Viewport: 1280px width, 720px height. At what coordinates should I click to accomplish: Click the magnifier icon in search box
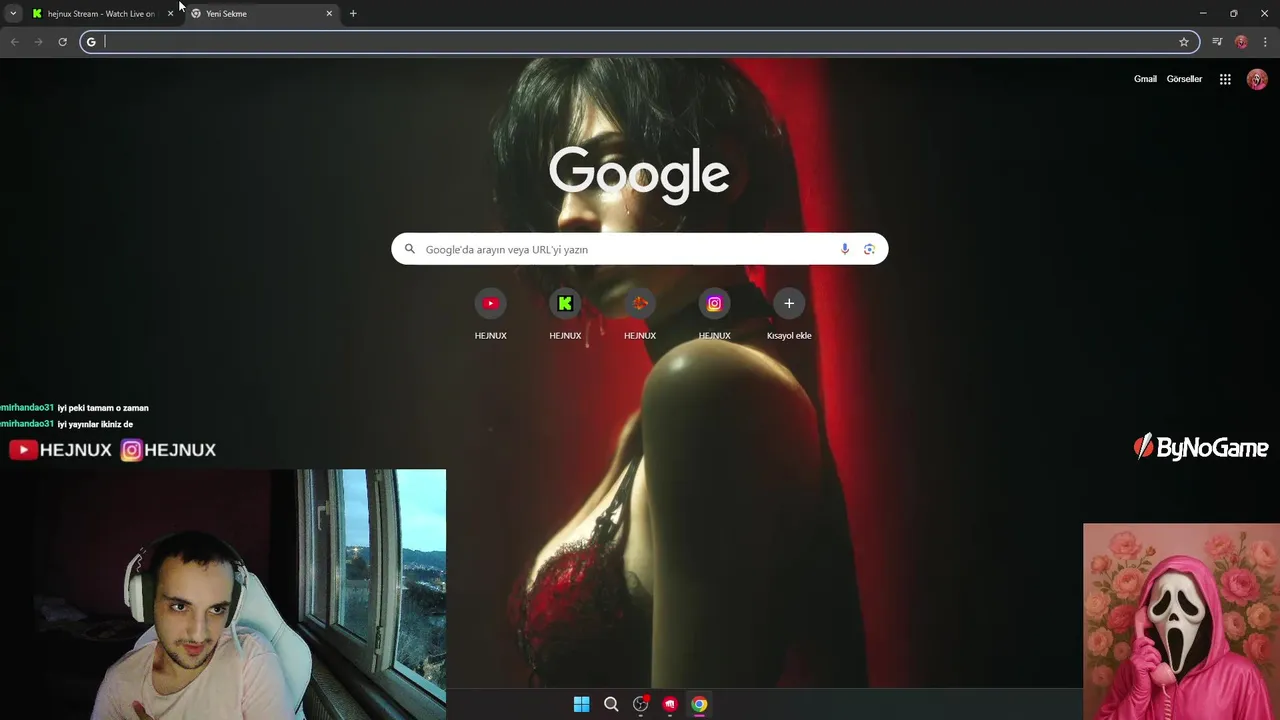pos(410,249)
